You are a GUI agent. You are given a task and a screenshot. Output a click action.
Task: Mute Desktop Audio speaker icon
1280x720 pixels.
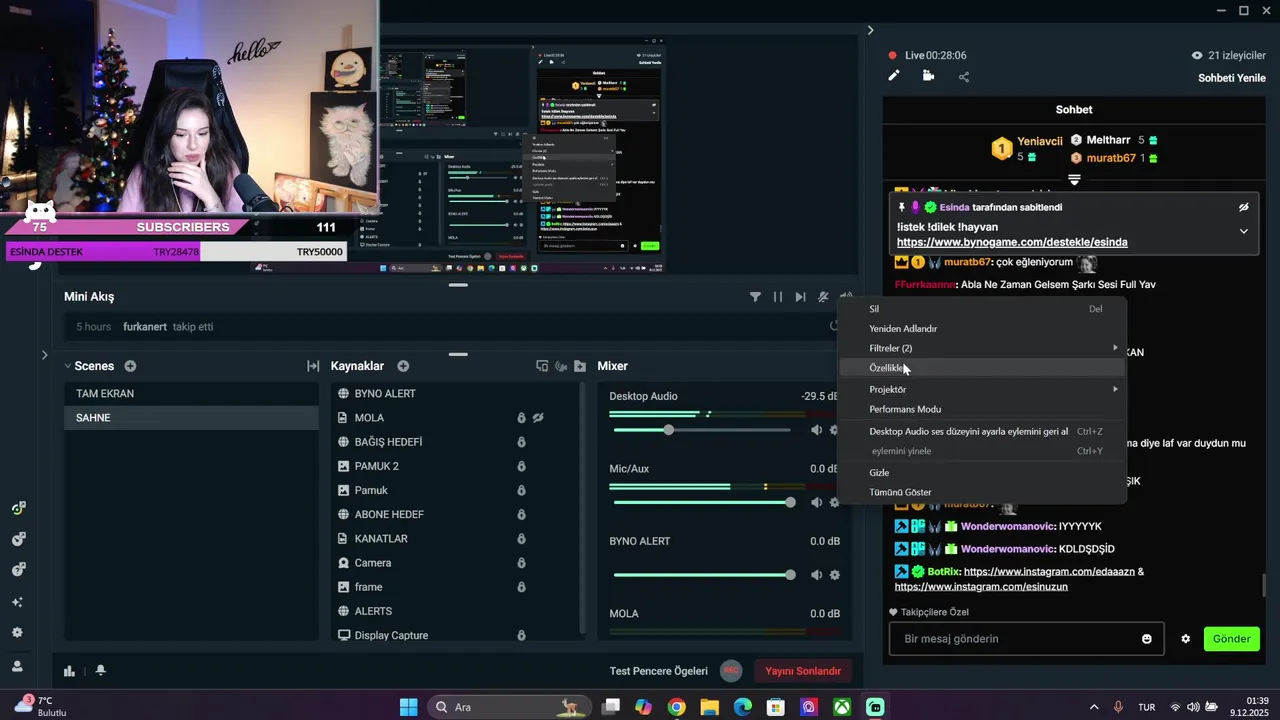click(x=816, y=430)
